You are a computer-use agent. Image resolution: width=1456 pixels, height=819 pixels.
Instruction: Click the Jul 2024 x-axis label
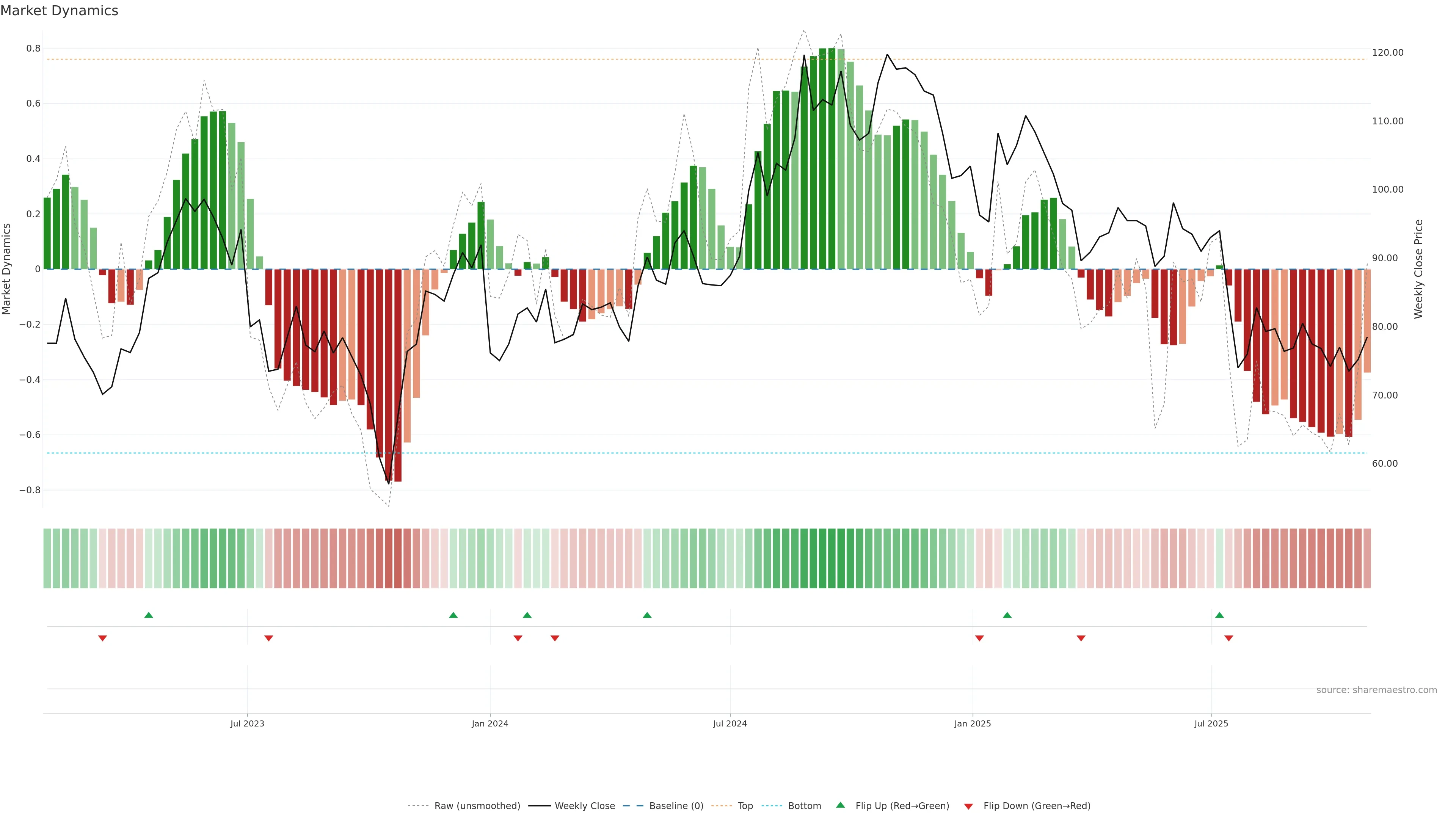click(x=729, y=723)
